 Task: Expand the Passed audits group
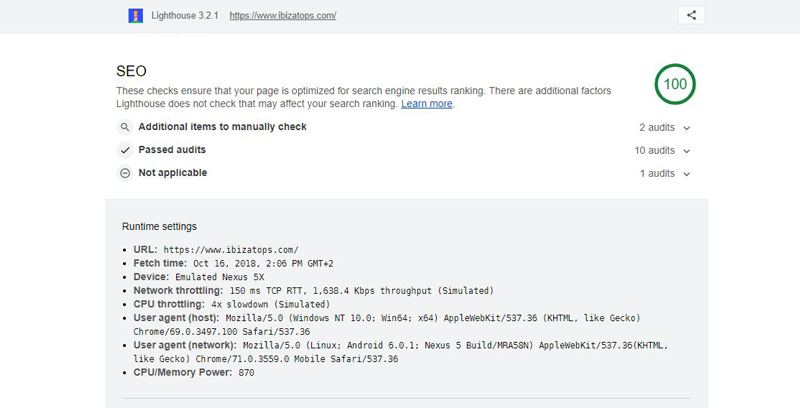coord(172,150)
